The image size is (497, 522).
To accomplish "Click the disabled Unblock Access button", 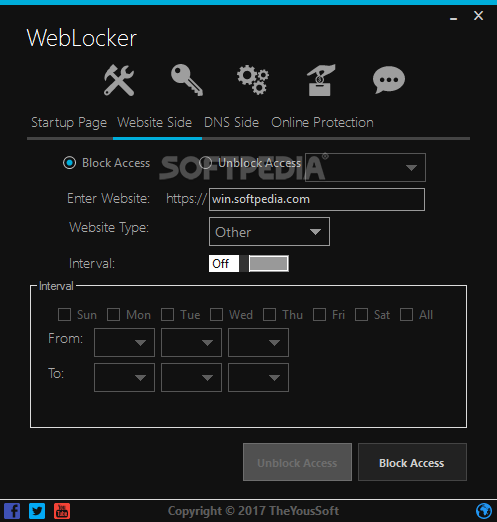I will click(297, 462).
